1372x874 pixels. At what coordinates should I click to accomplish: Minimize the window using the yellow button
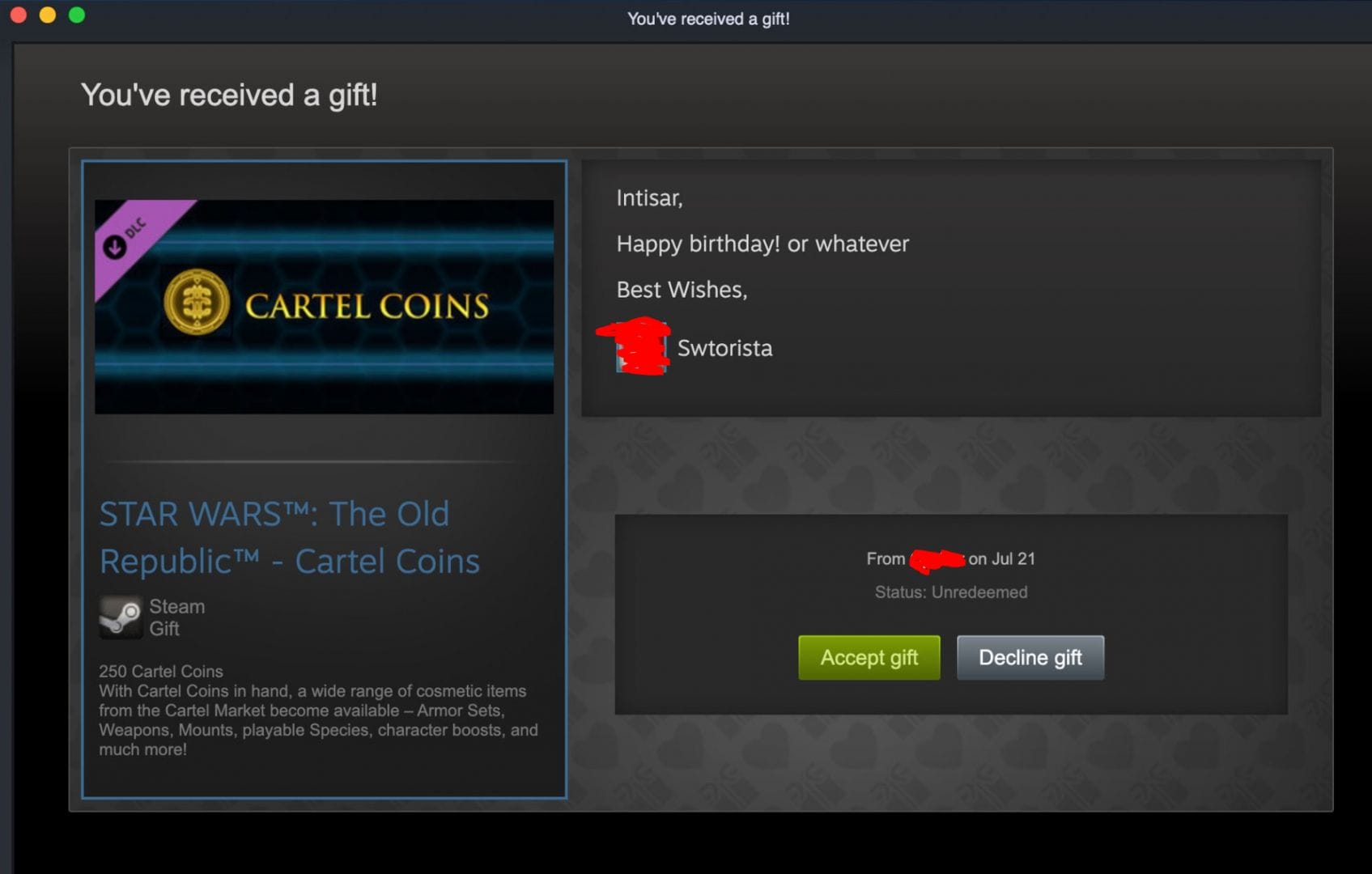48,15
